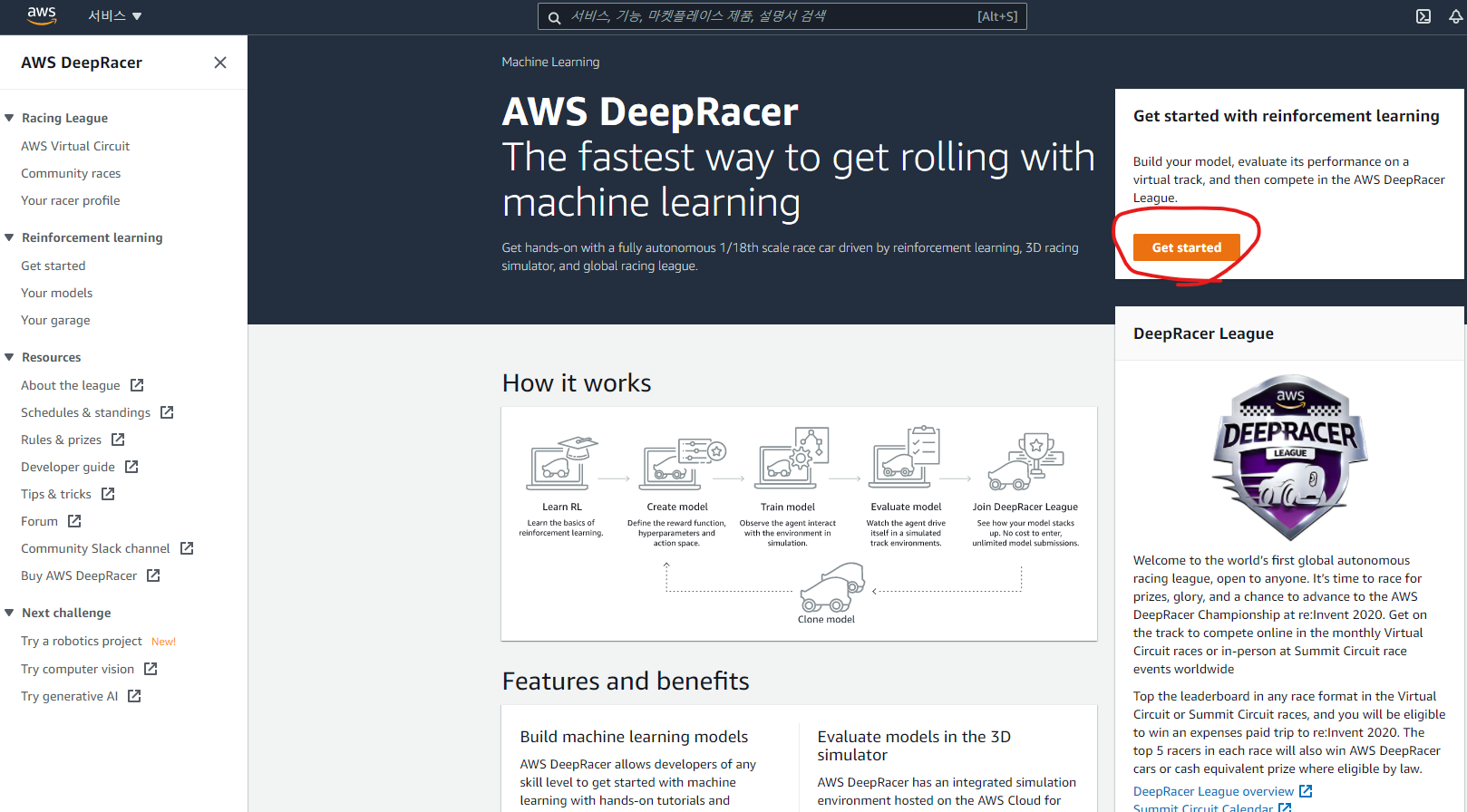1467x812 pixels.
Task: Open Your racer profile
Action: (71, 200)
